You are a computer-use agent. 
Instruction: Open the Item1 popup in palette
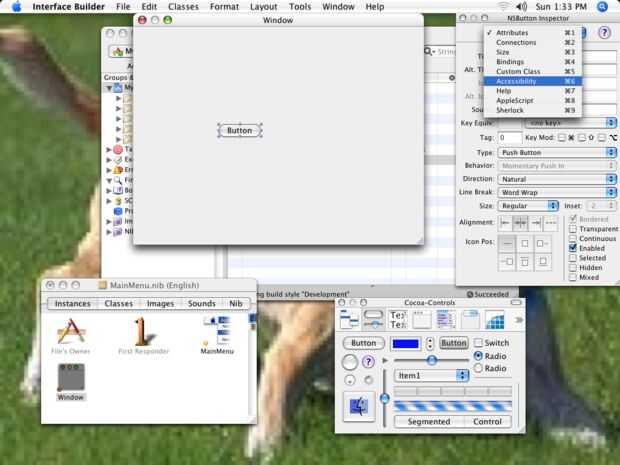tap(431, 375)
